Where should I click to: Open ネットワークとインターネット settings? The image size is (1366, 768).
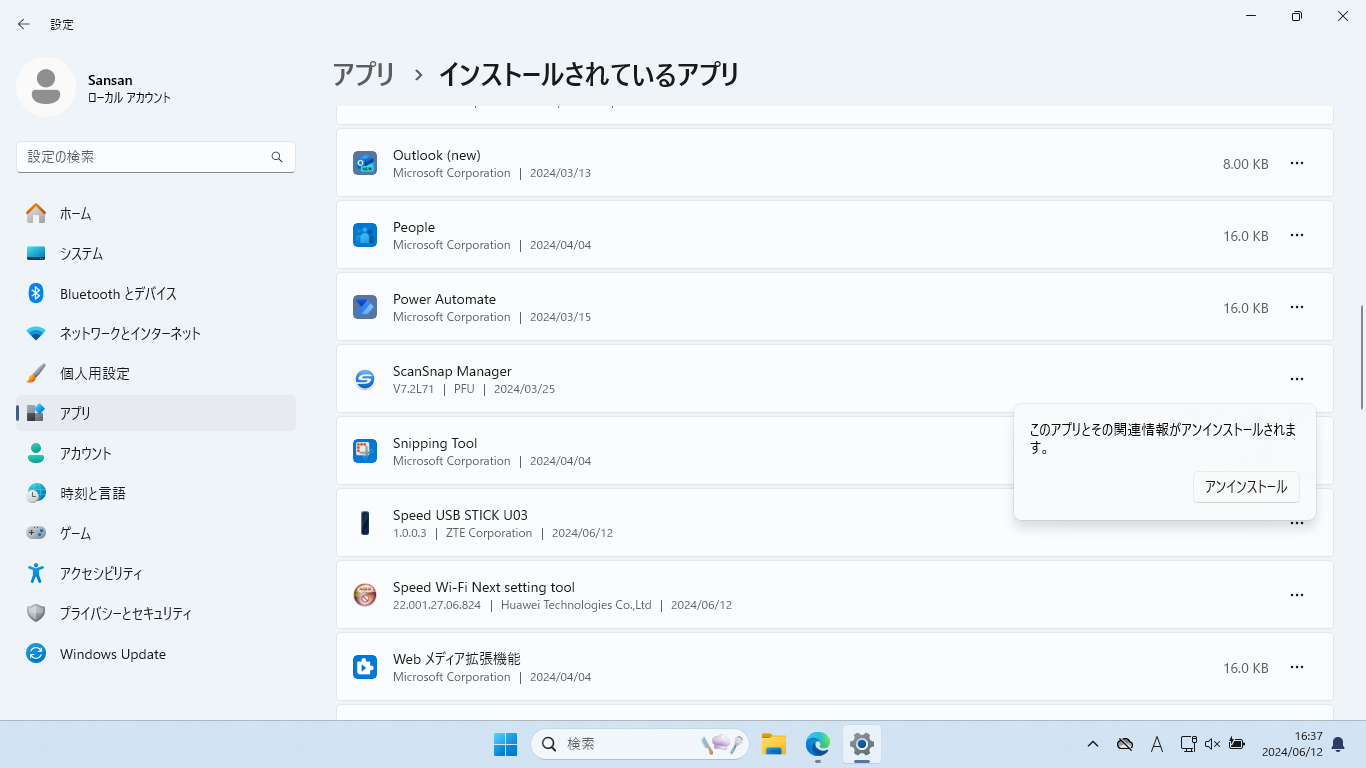pyautogui.click(x=156, y=333)
